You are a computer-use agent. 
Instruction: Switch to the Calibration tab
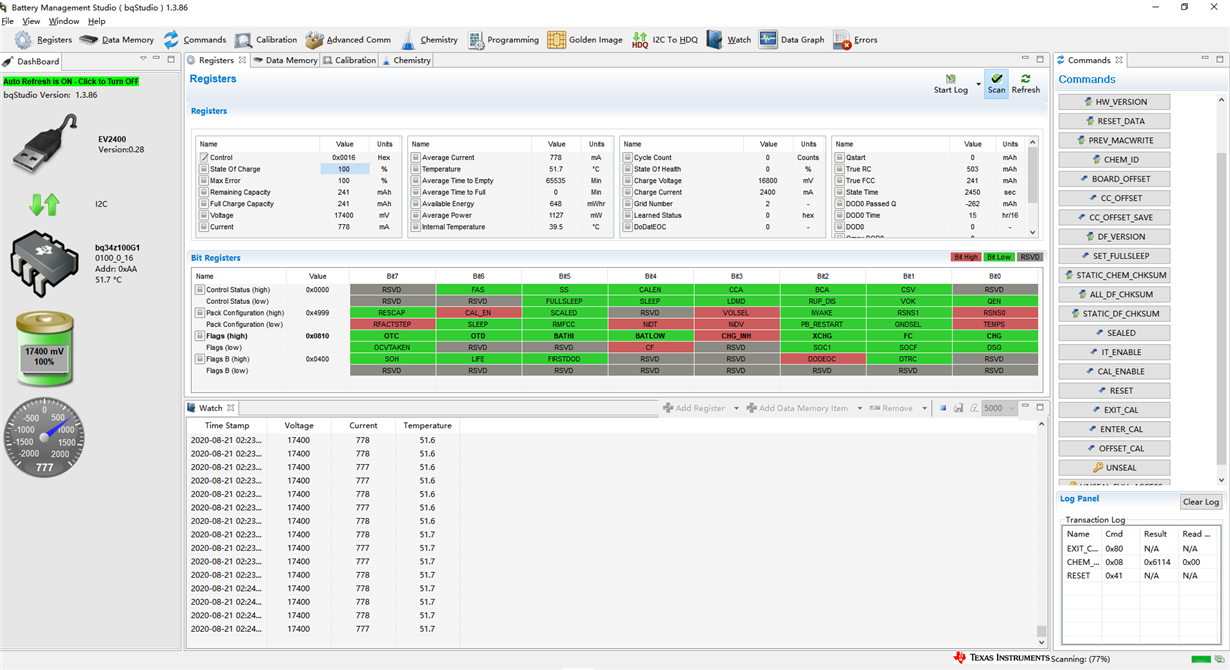tap(349, 61)
